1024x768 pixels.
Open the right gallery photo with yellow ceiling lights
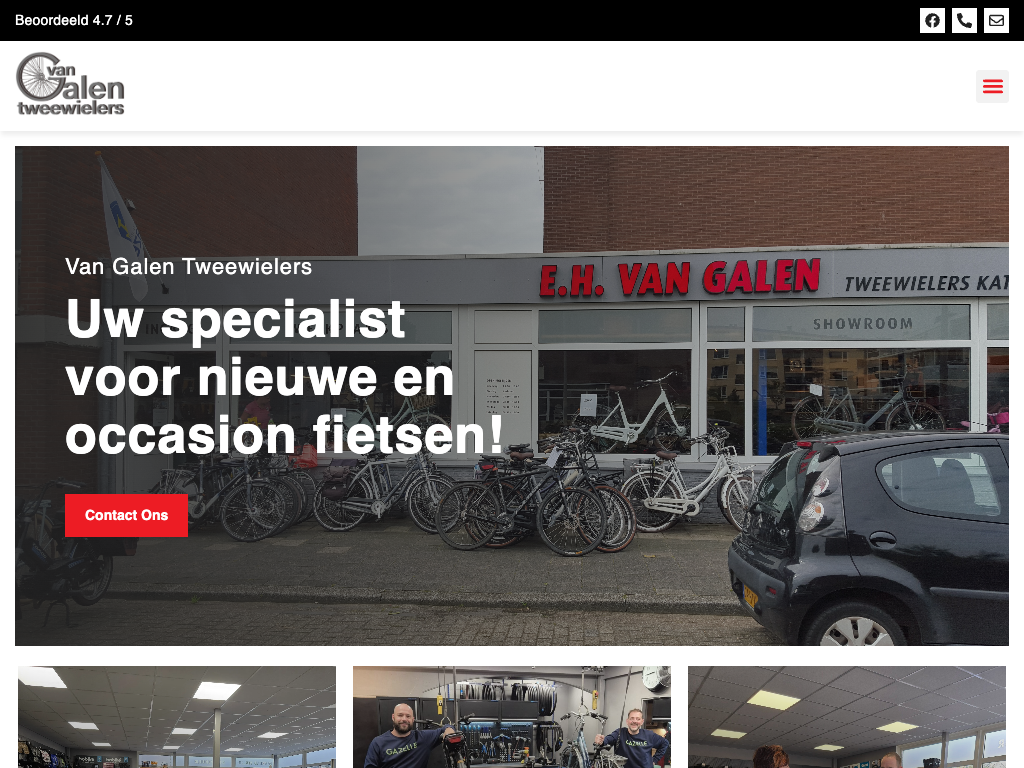point(847,717)
